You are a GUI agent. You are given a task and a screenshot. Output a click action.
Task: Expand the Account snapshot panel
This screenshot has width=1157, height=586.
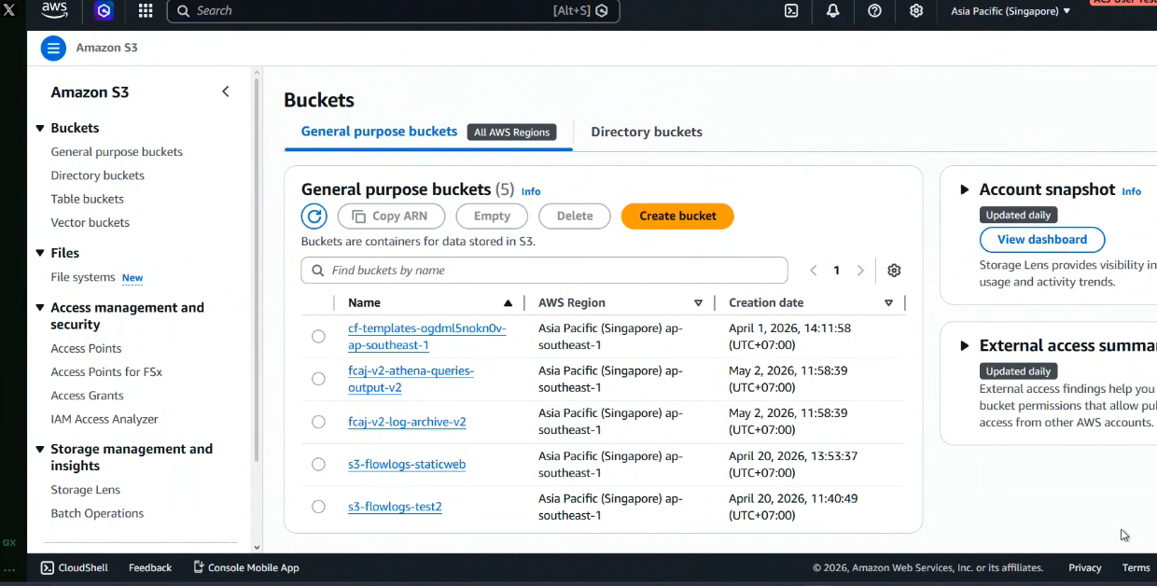pos(964,190)
